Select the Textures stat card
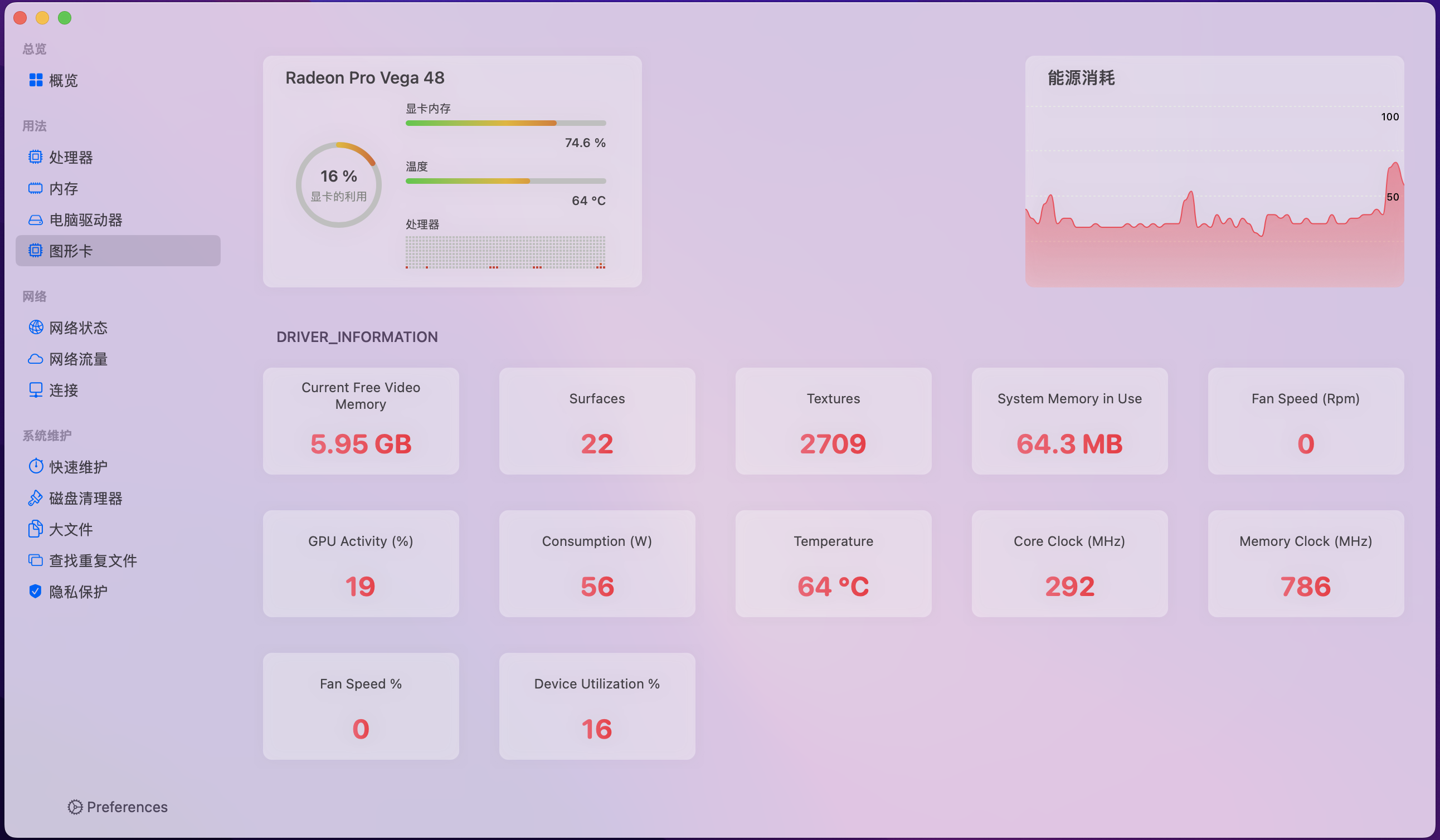The image size is (1440, 840). 833,422
